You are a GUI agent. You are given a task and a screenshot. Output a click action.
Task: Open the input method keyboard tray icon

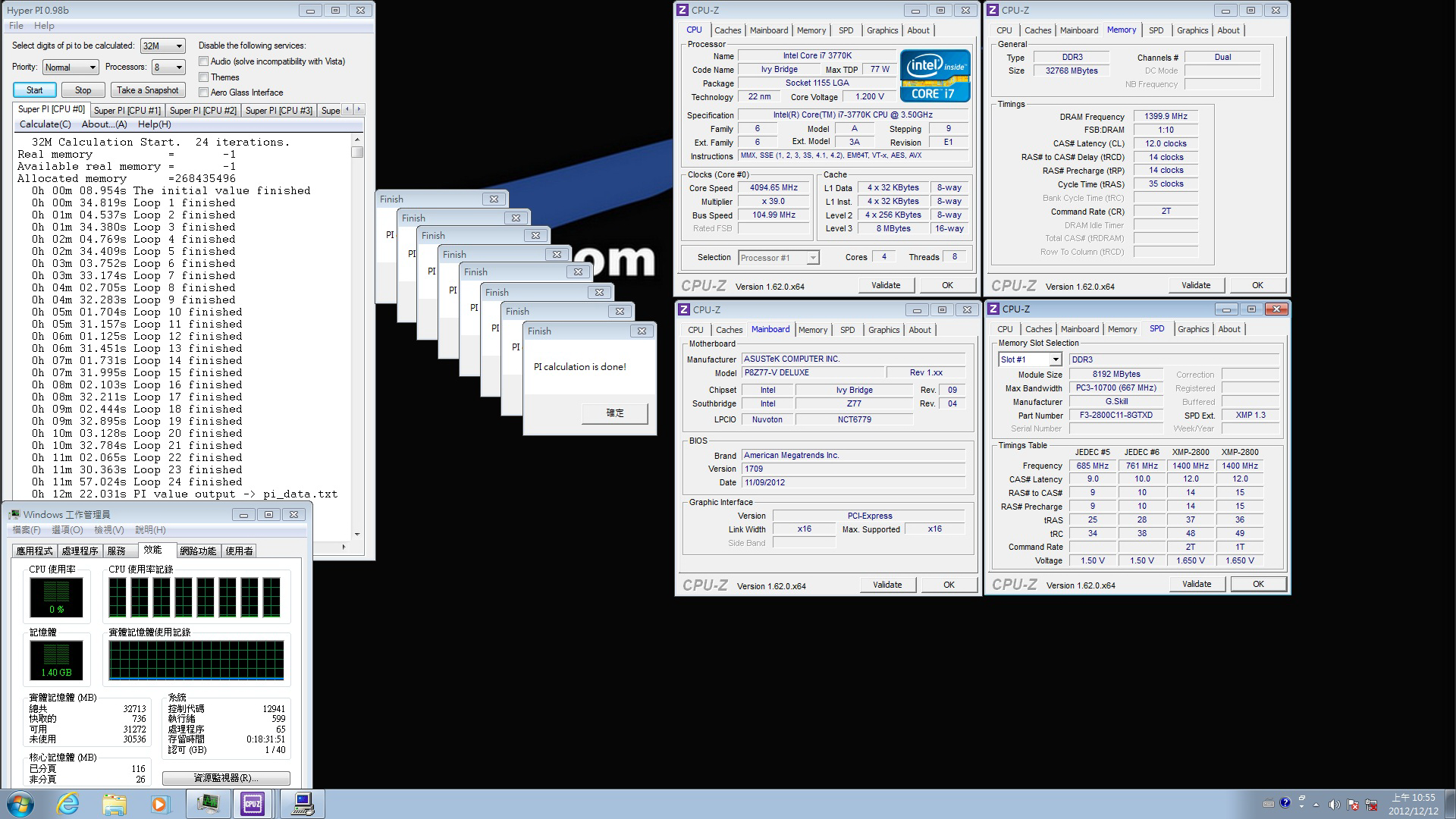[1269, 804]
